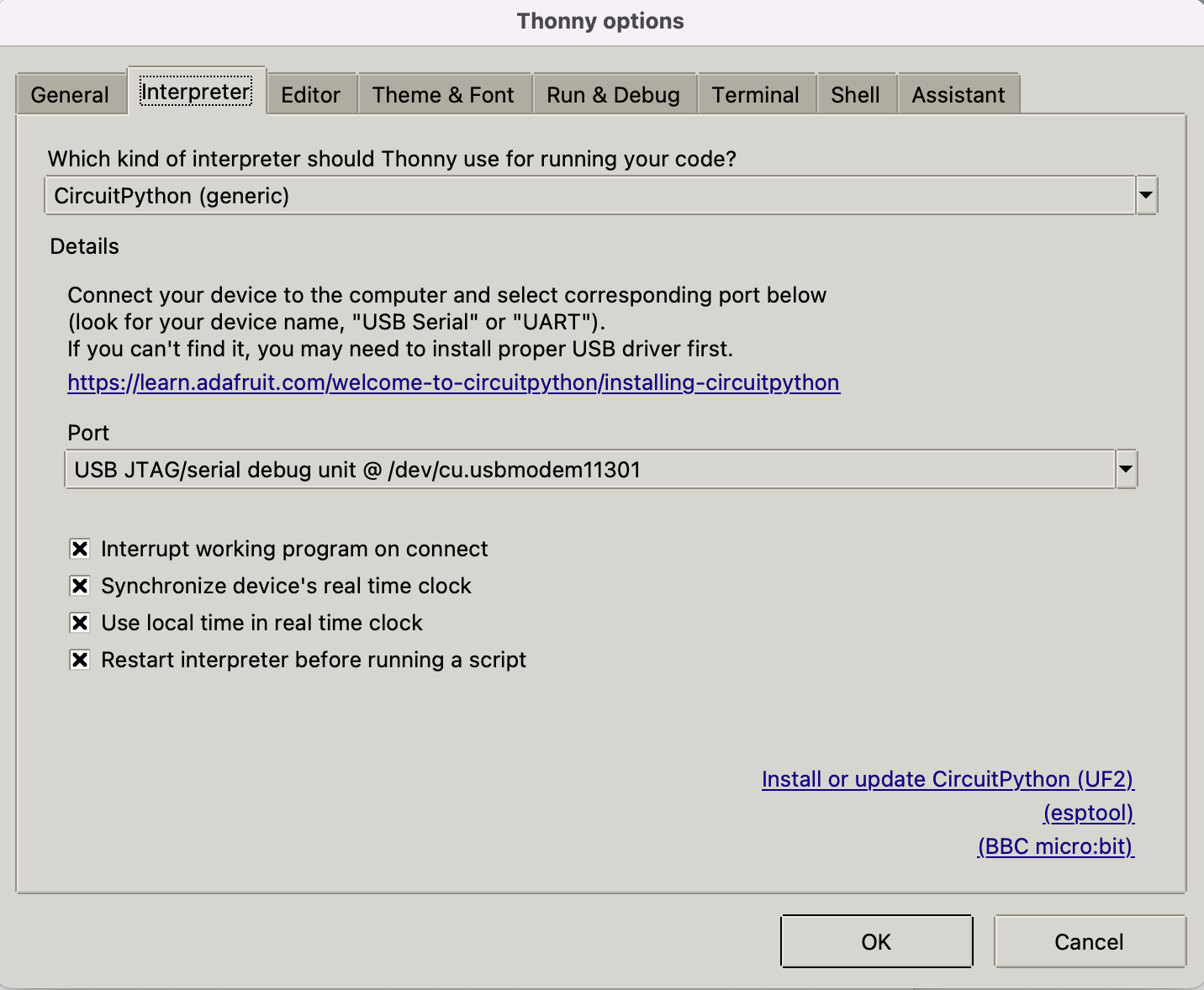This screenshot has width=1204, height=990.
Task: Click the "Details" section label
Action: point(85,246)
